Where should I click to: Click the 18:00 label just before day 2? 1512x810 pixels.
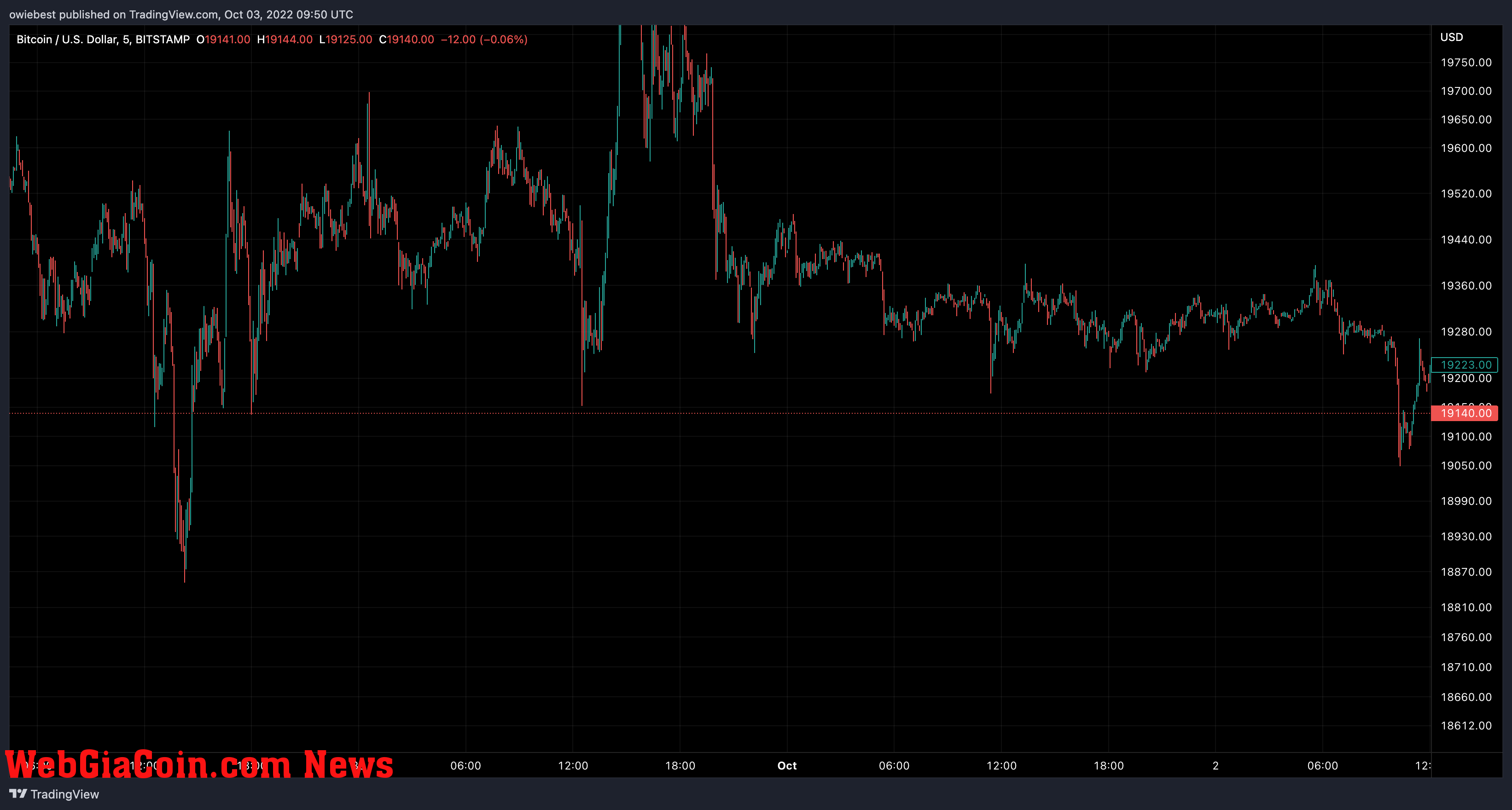(1109, 765)
